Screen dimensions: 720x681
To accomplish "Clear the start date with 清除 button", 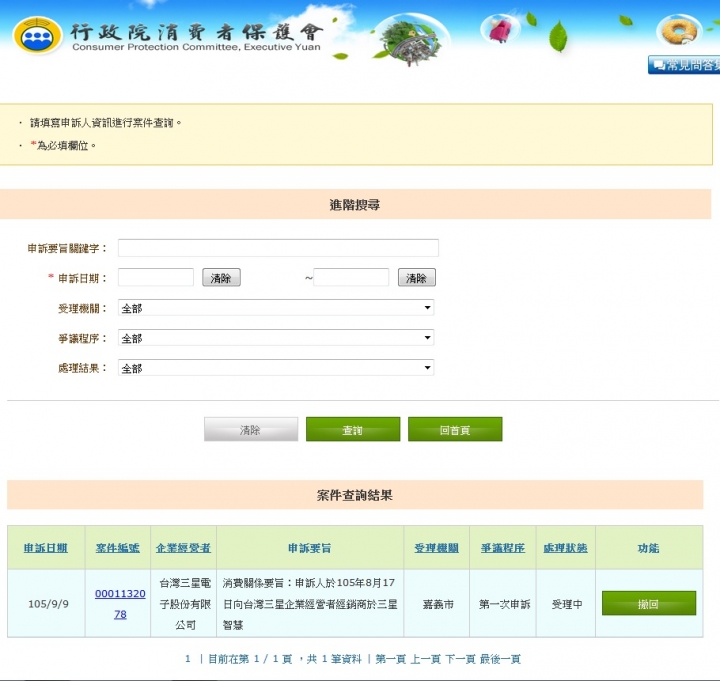I will pyautogui.click(x=221, y=278).
